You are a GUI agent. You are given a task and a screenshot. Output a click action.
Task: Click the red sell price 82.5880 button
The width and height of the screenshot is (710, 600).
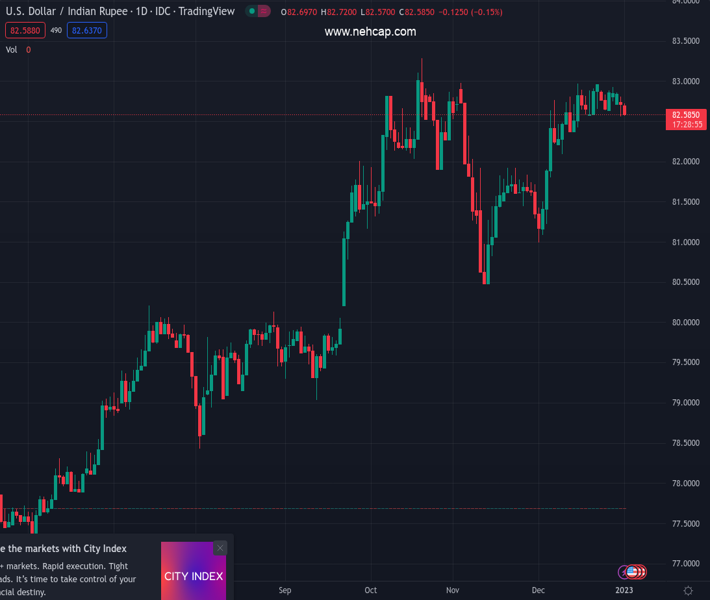coord(23,31)
